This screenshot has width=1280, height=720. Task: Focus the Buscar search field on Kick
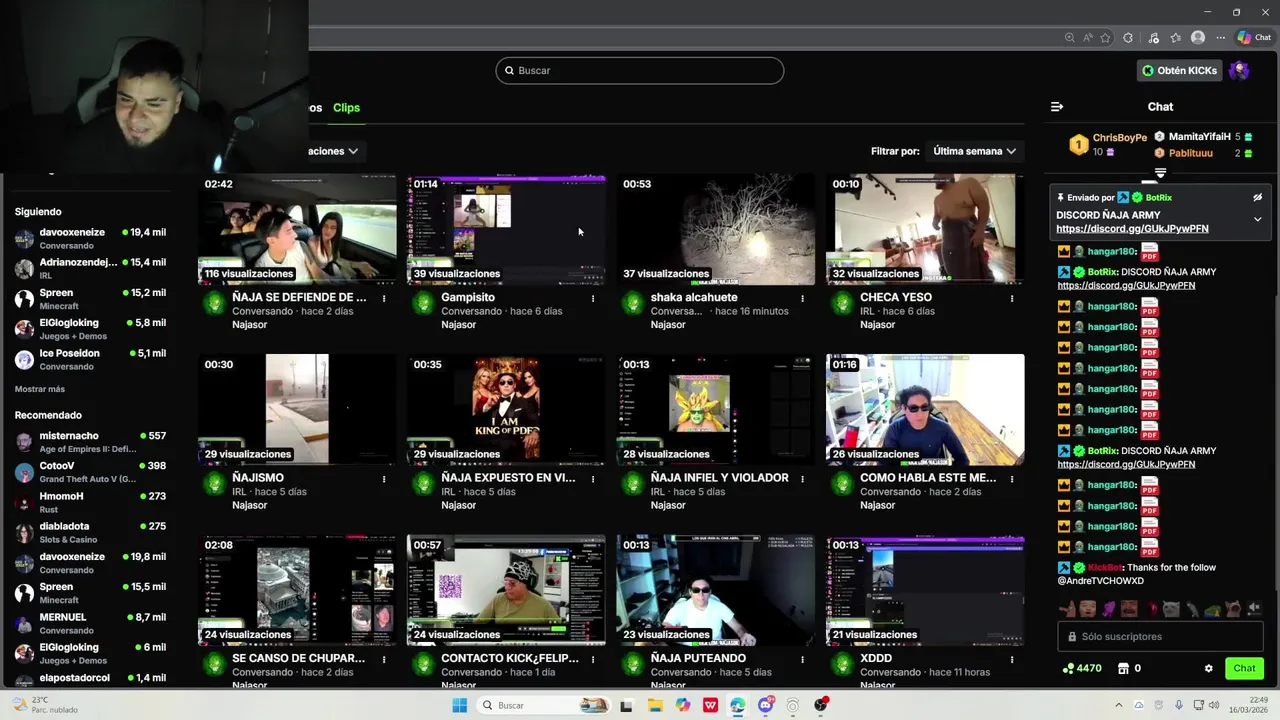click(x=640, y=70)
